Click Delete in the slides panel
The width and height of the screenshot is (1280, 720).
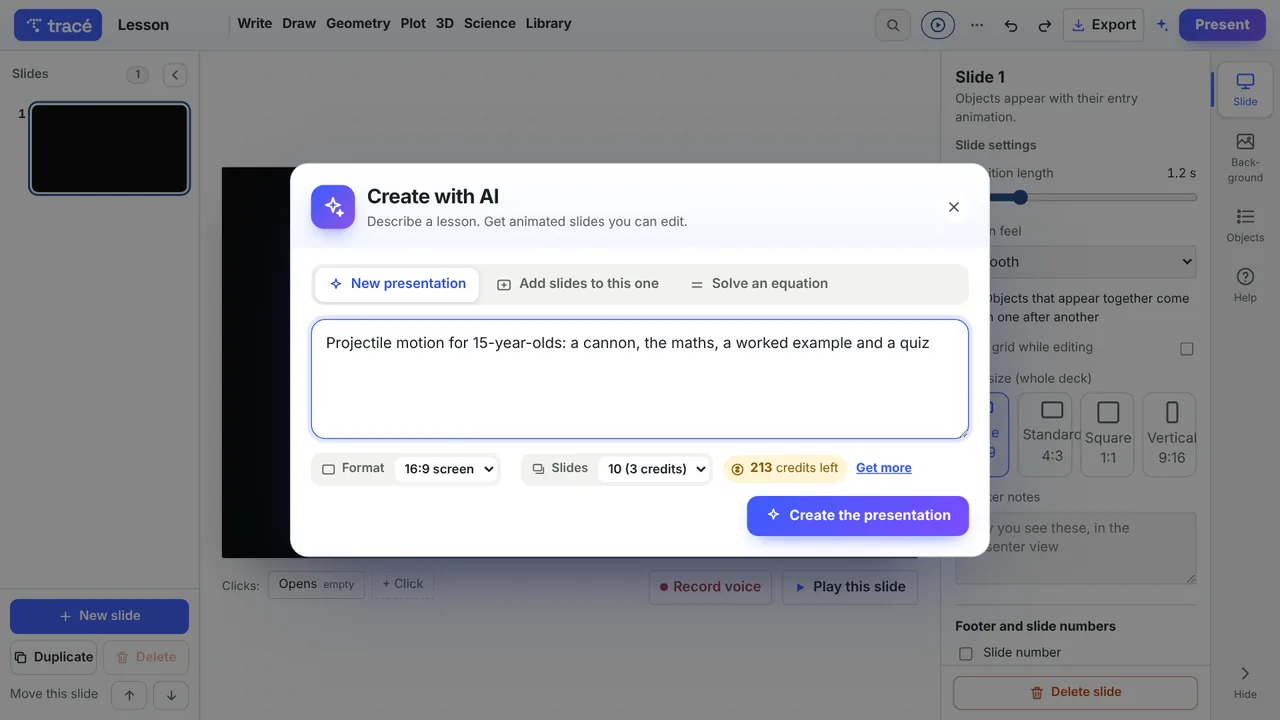146,657
